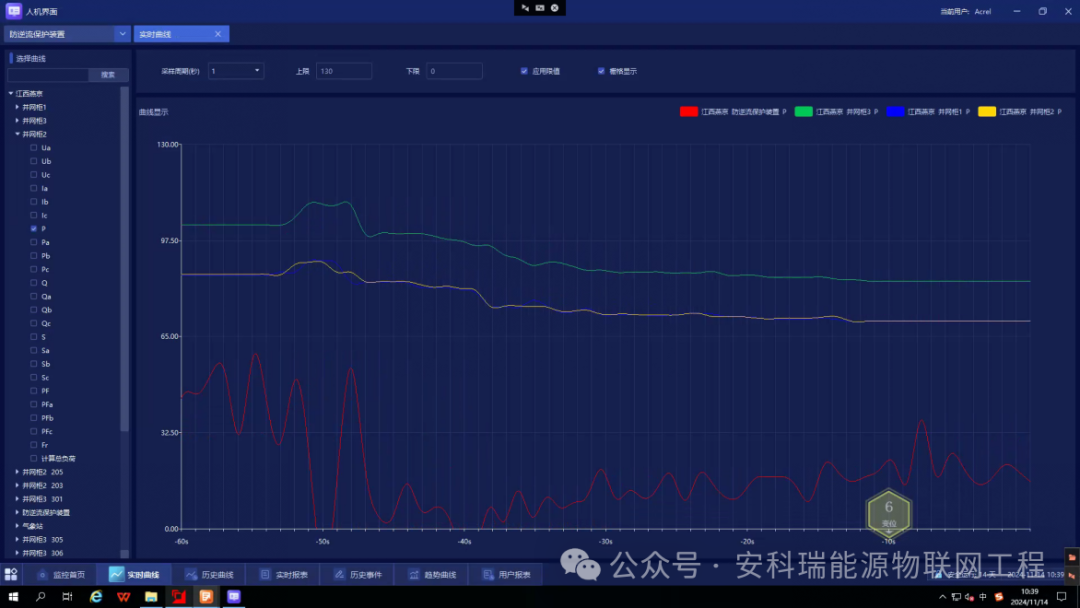Image resolution: width=1080 pixels, height=608 pixels.
Task: Close the 实时曲线 tab
Action: point(218,34)
